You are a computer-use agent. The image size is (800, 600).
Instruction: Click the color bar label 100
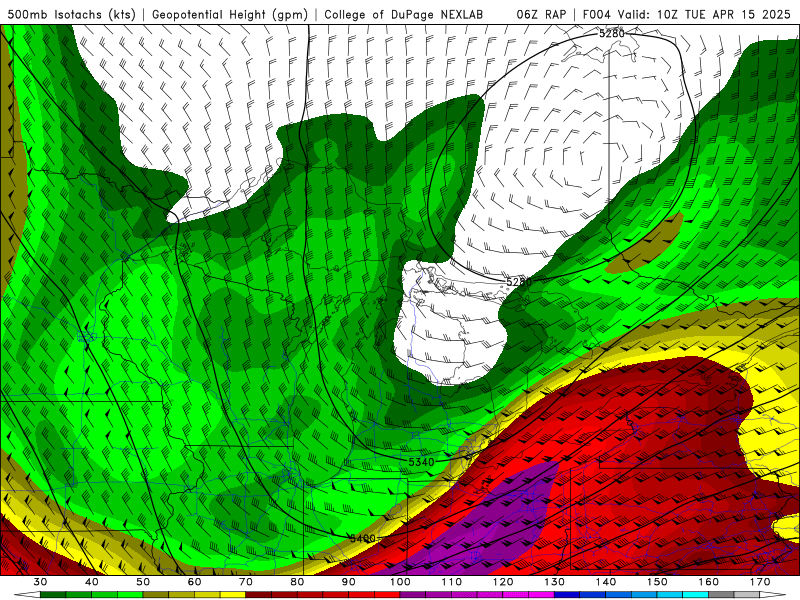click(x=400, y=582)
